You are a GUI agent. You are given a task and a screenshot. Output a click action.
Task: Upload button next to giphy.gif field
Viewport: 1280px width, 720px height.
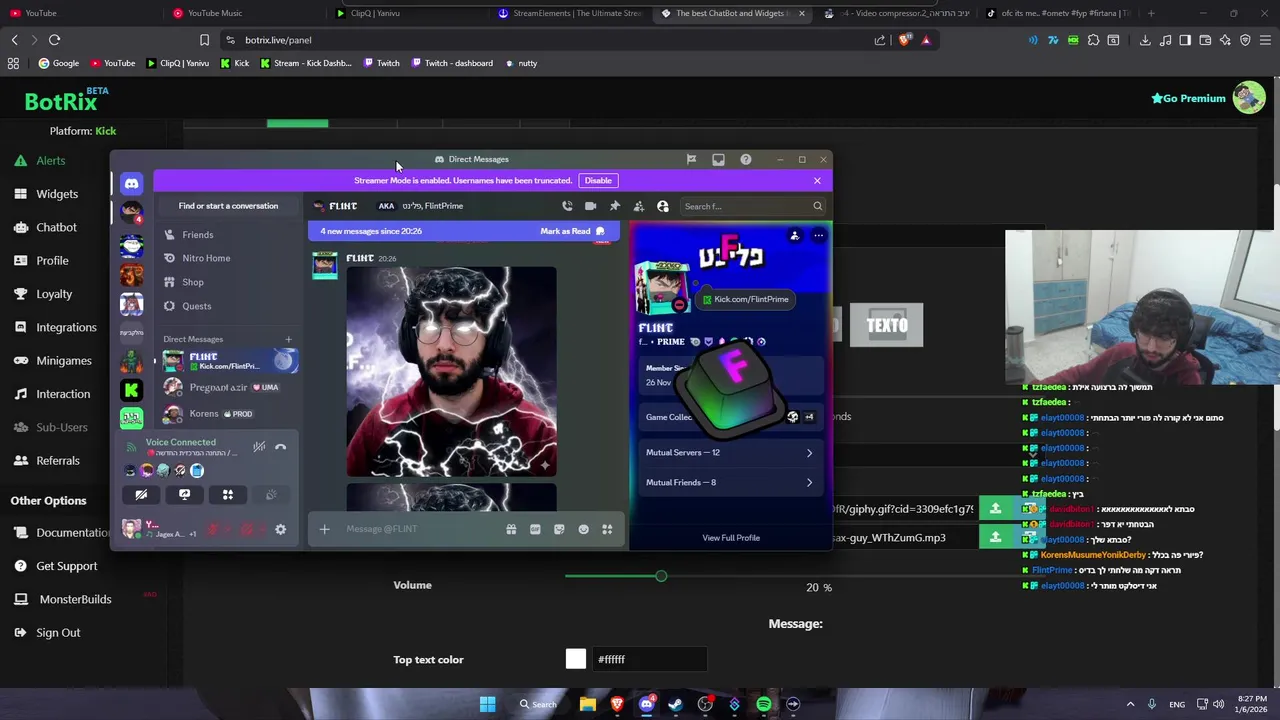click(995, 509)
